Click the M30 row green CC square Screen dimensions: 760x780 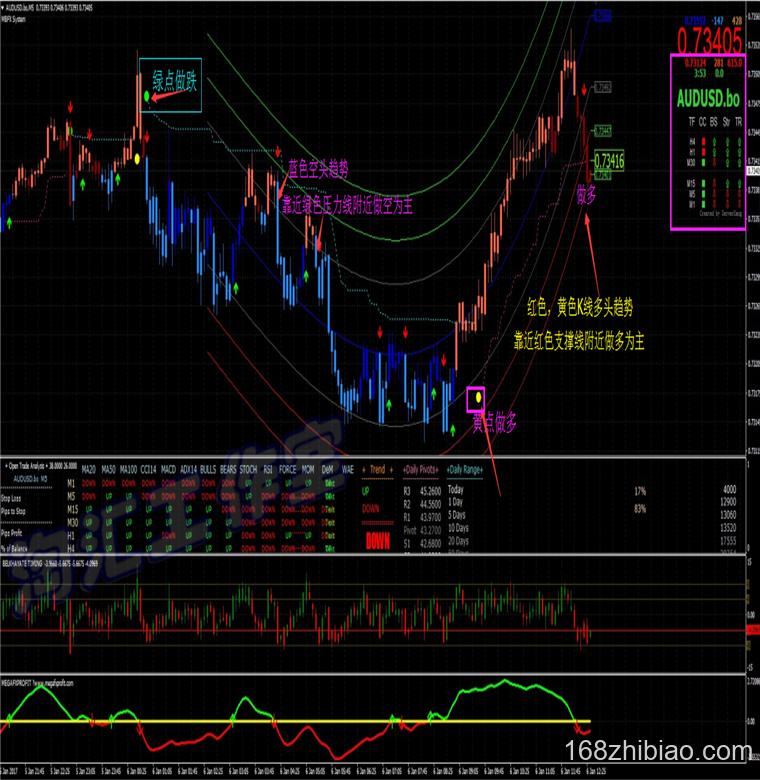703,162
